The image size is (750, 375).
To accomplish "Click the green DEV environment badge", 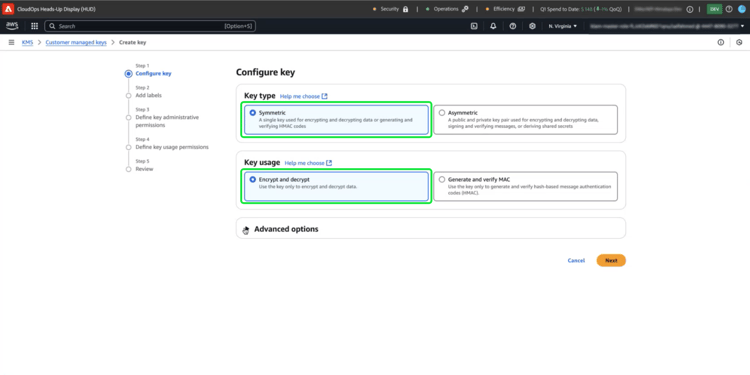I will click(x=715, y=9).
